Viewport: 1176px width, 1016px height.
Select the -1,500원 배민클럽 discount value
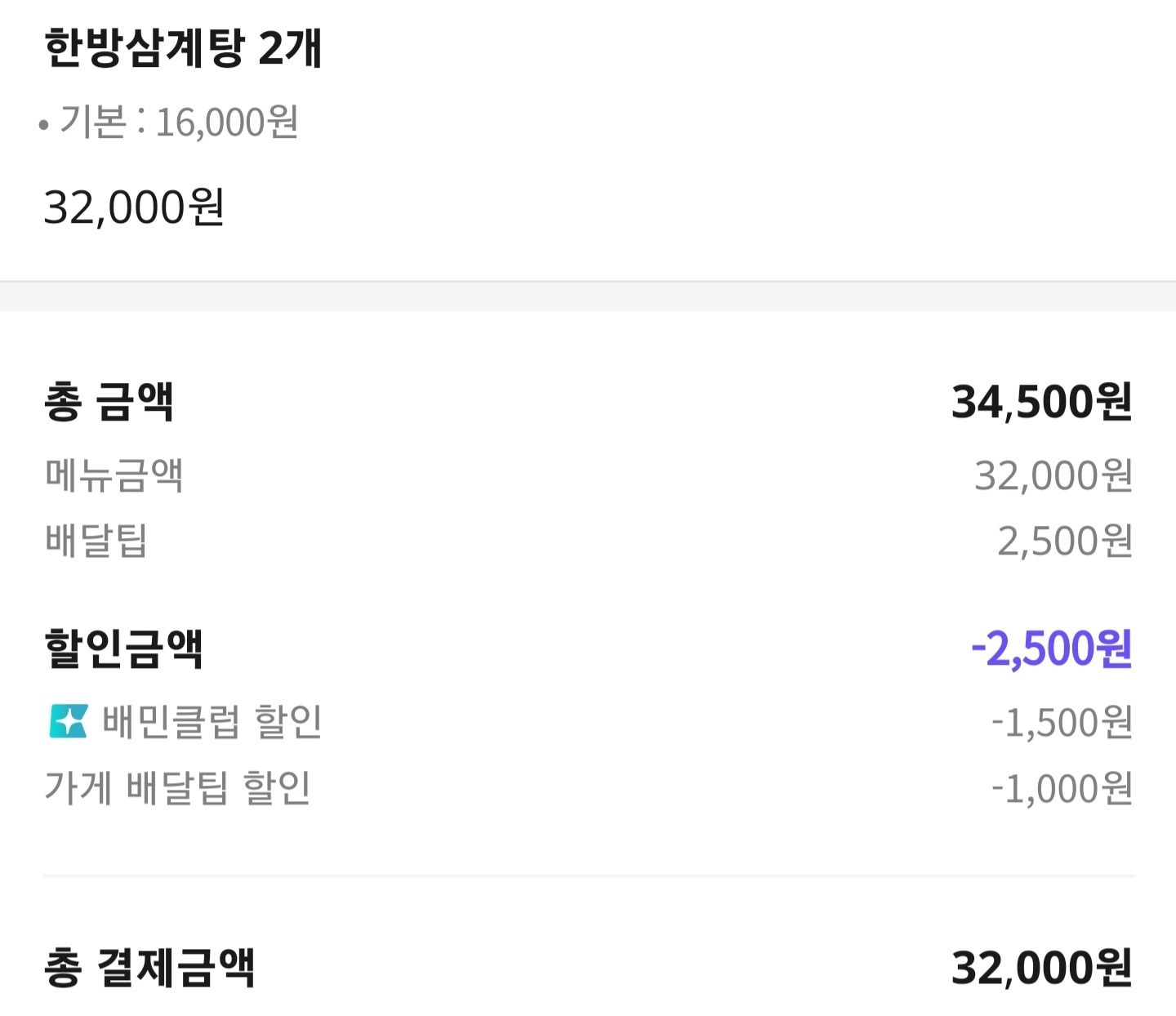1062,721
